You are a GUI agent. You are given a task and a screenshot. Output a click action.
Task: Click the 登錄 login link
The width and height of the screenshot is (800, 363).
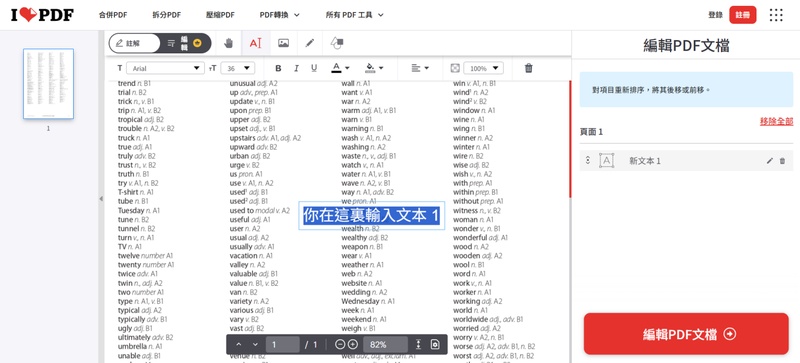[715, 15]
